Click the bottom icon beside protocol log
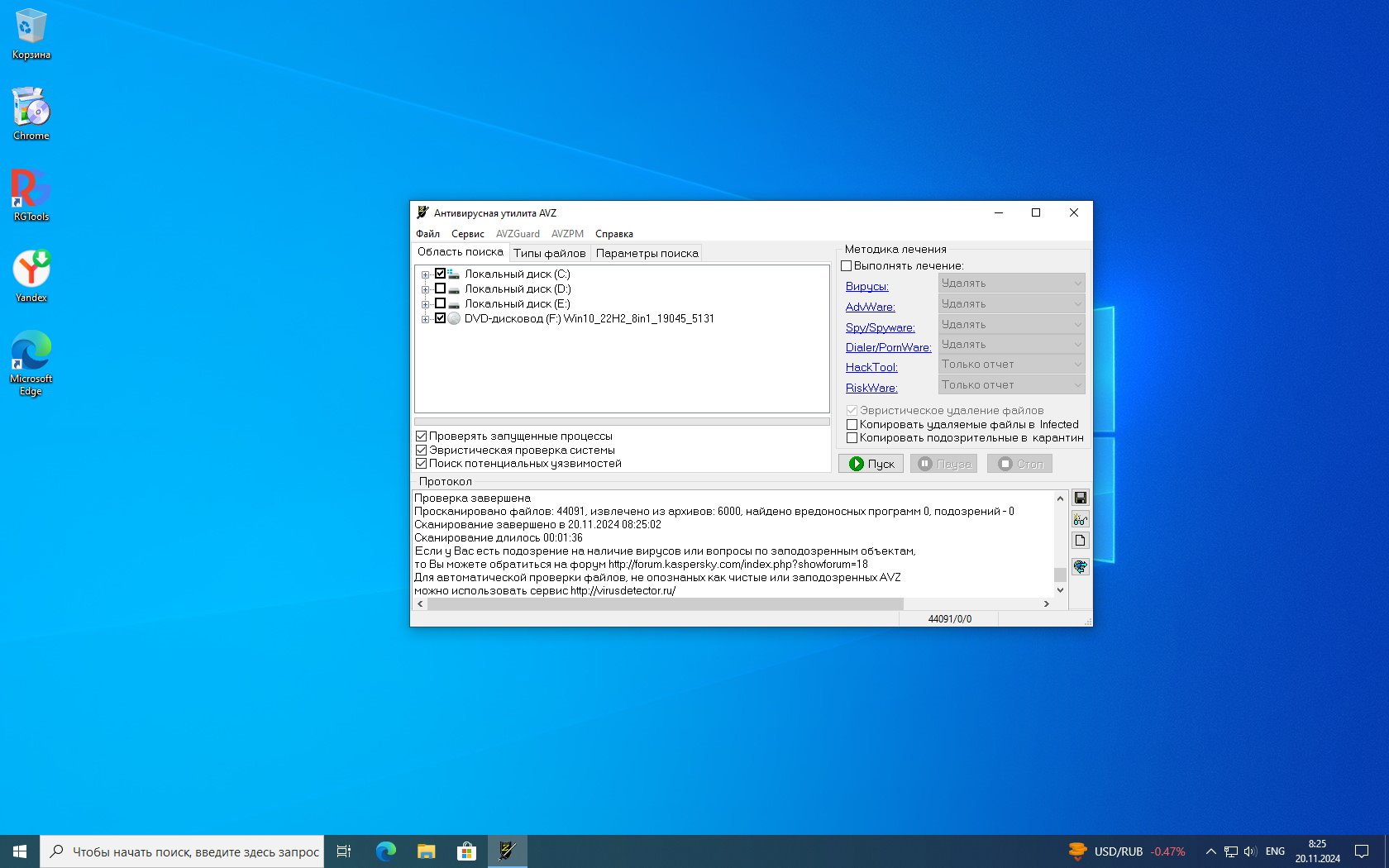Screen dimensions: 1389x868 (1080, 566)
